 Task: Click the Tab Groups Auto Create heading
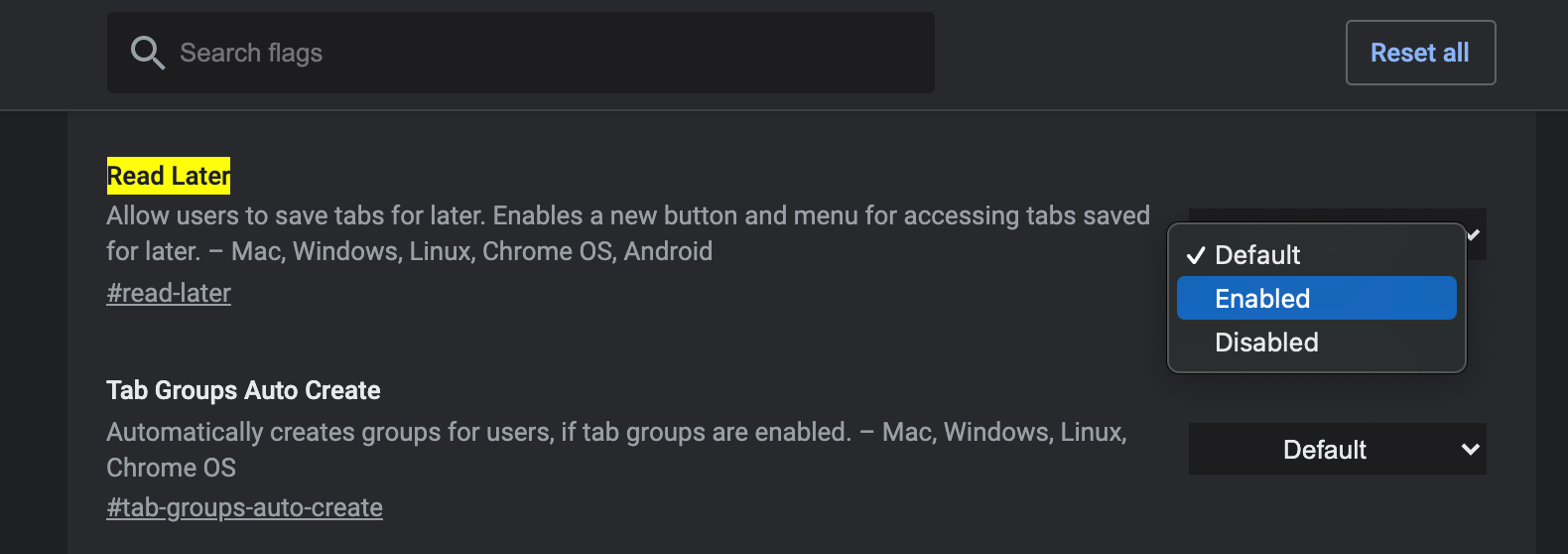click(243, 390)
